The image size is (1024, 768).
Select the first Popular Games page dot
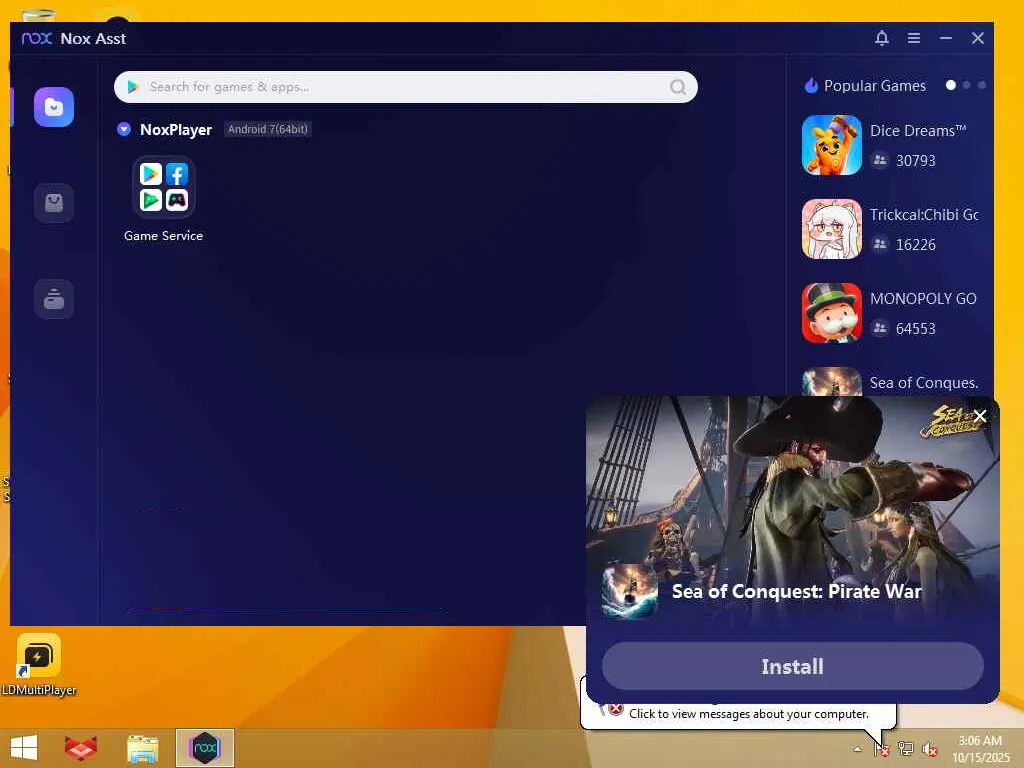click(x=951, y=85)
